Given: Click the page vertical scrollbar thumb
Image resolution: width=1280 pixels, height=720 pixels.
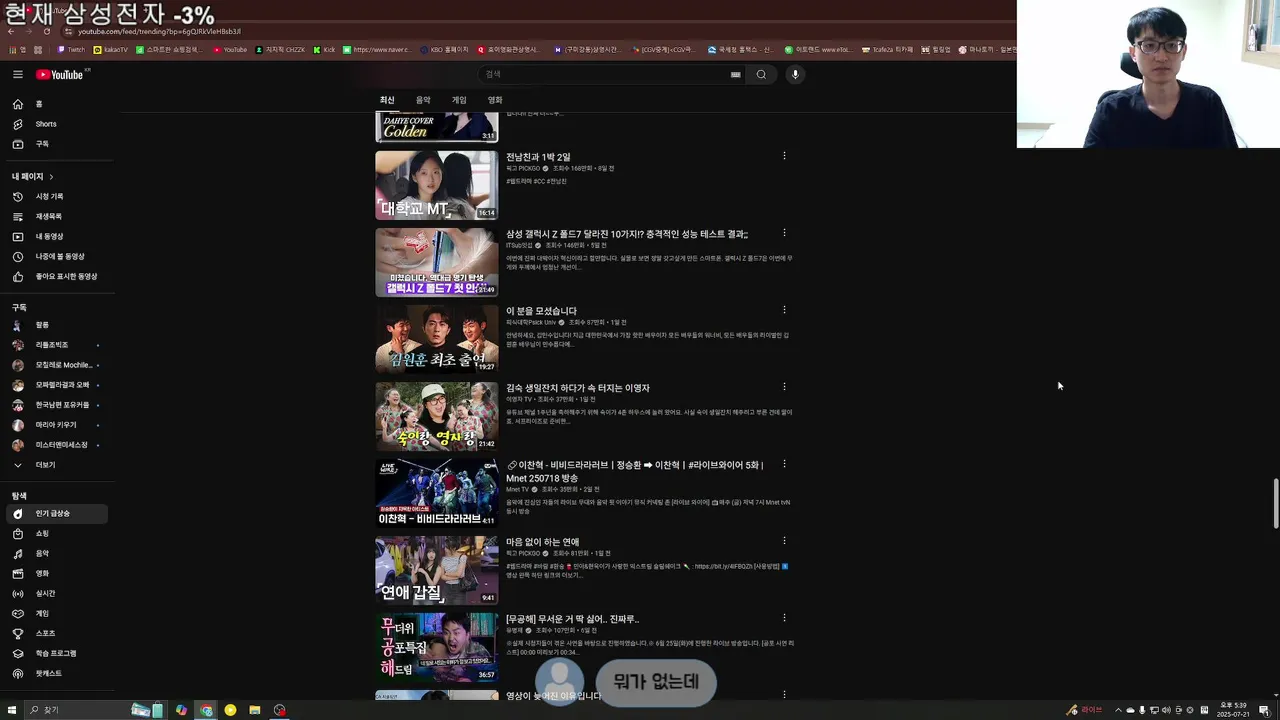Looking at the screenshot, I should (1275, 504).
